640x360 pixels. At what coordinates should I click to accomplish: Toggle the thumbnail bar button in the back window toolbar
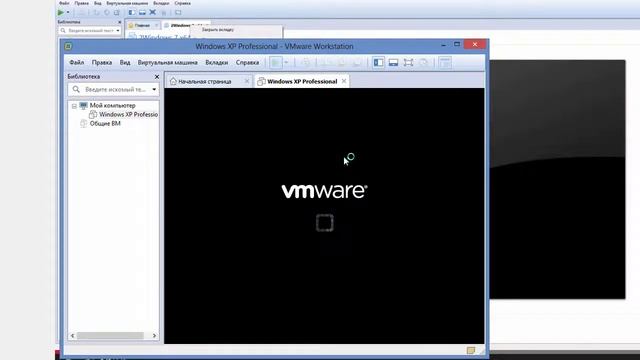coord(142,13)
